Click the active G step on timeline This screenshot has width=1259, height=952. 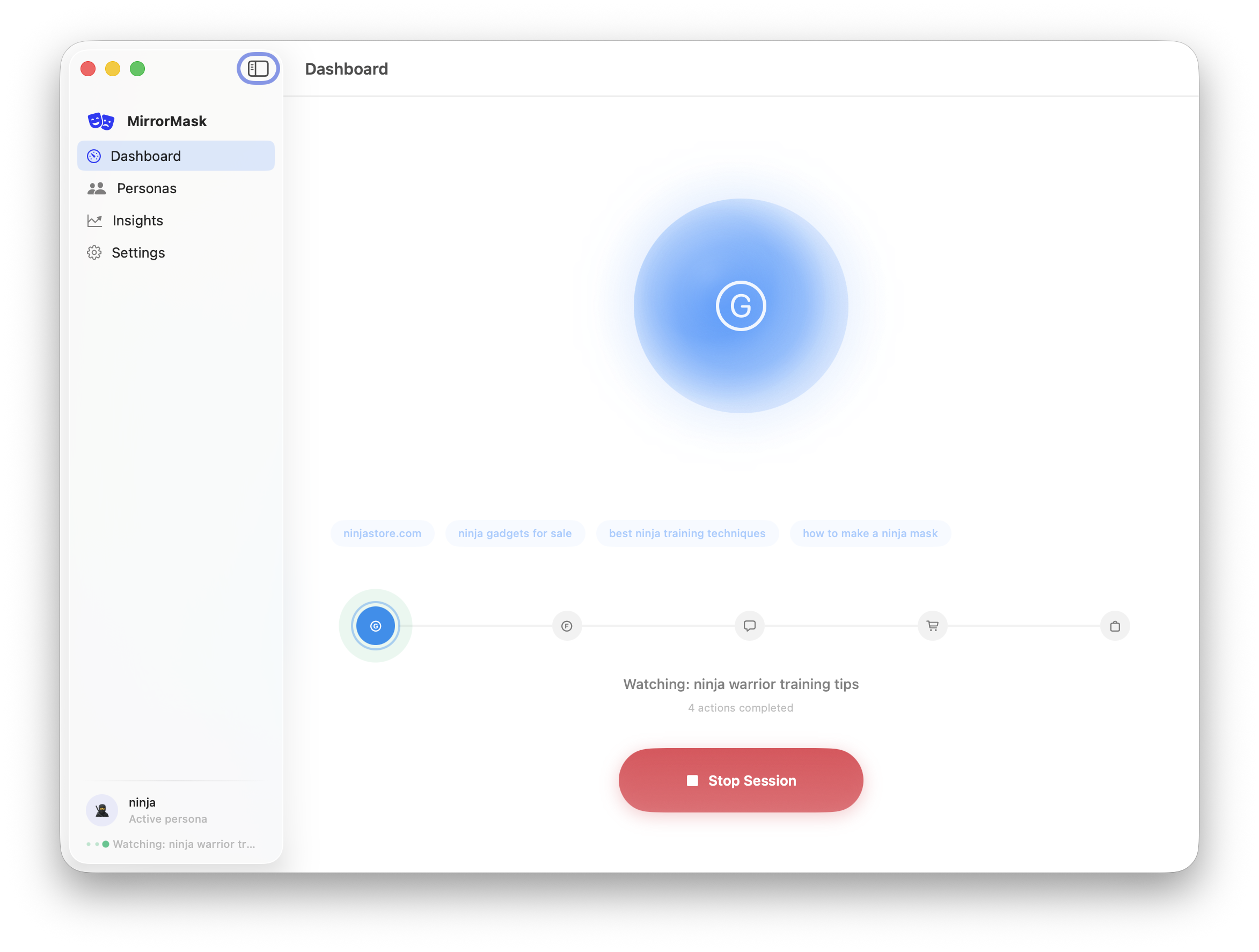[376, 626]
